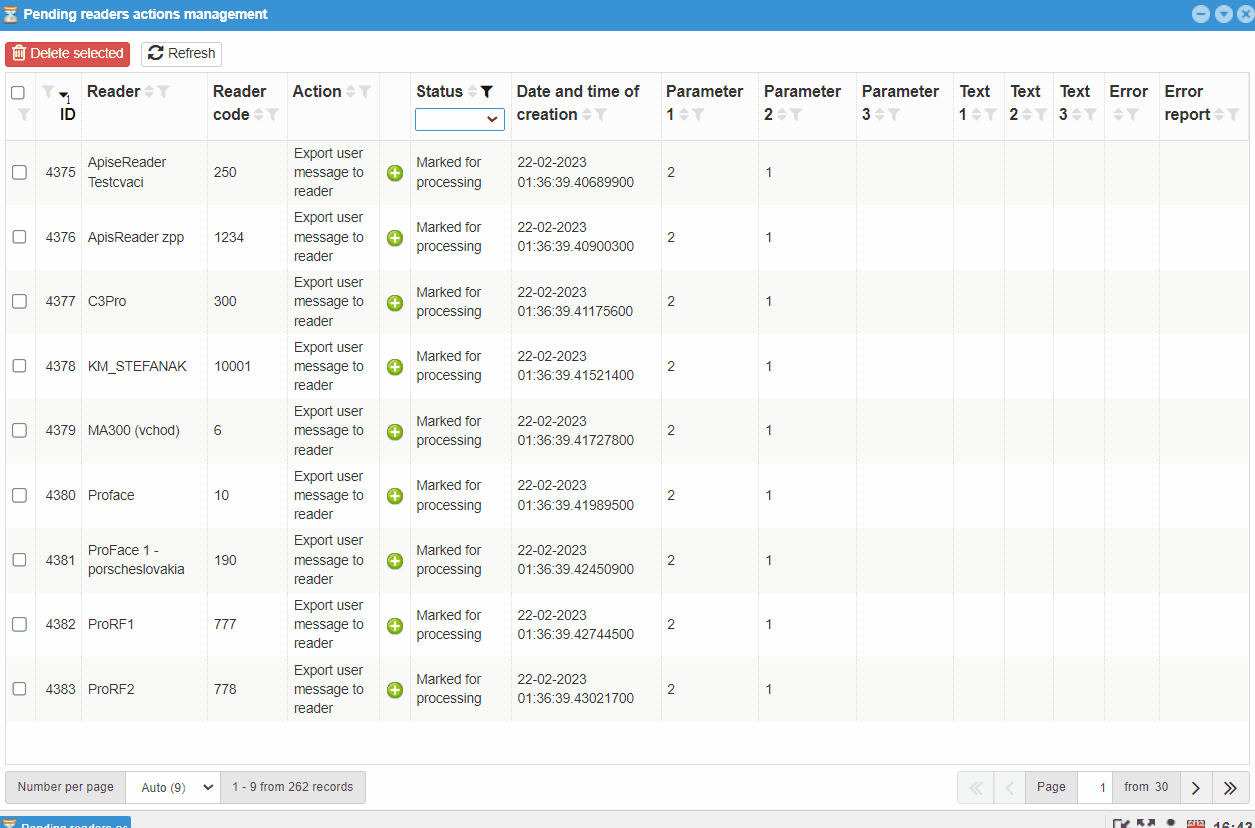This screenshot has width=1255, height=828.
Task: Select the checkbox for row 4379 MA300 (vchod)
Action: [x=19, y=430]
